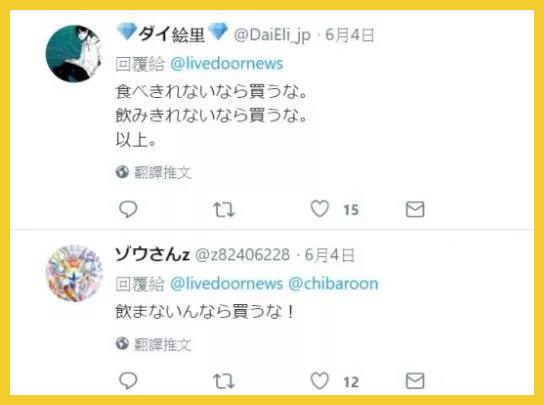
Task: Open ゾウさんz display name
Action: (x=152, y=255)
